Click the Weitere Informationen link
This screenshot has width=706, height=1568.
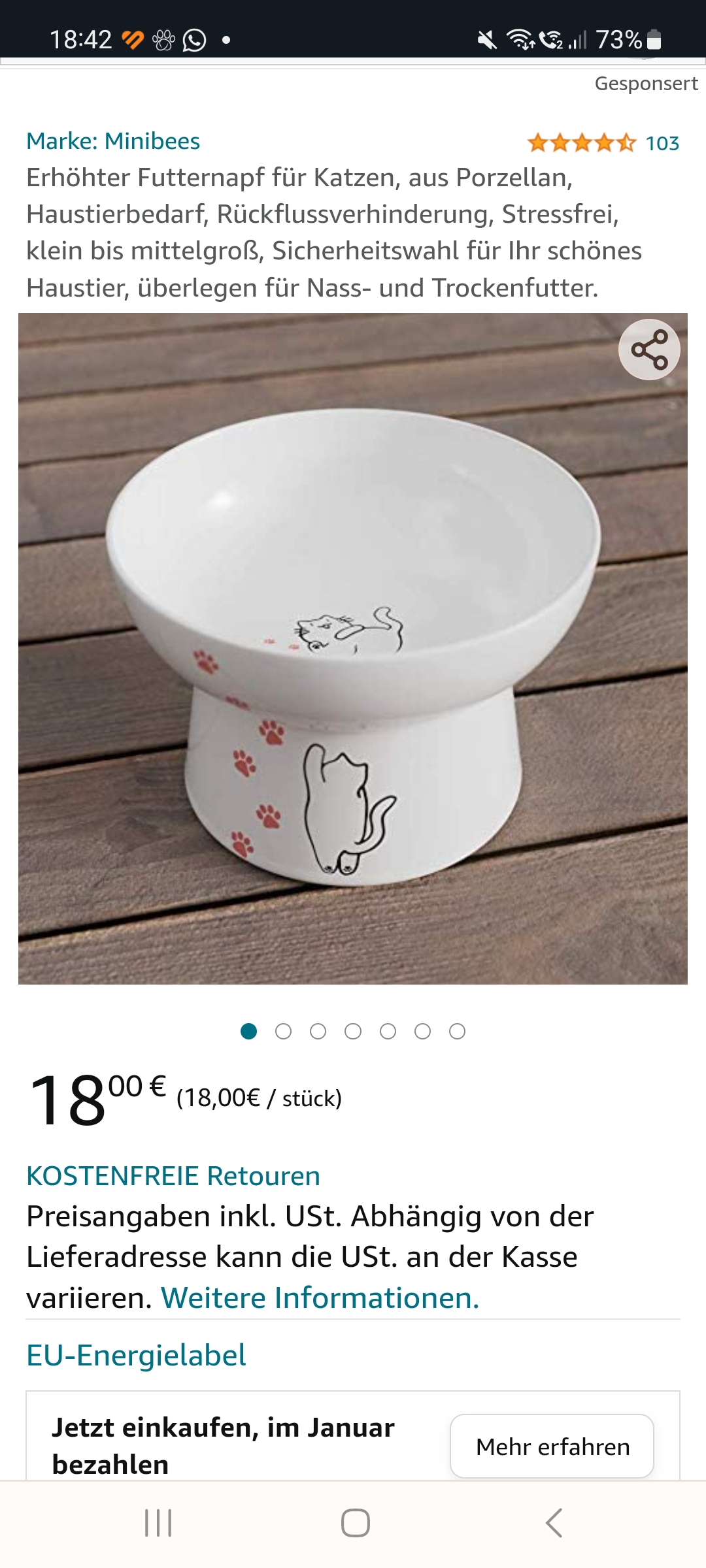320,1298
